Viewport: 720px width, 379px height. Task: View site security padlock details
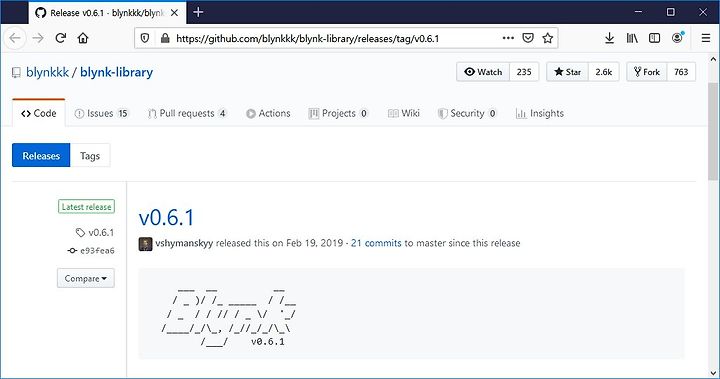coord(165,38)
